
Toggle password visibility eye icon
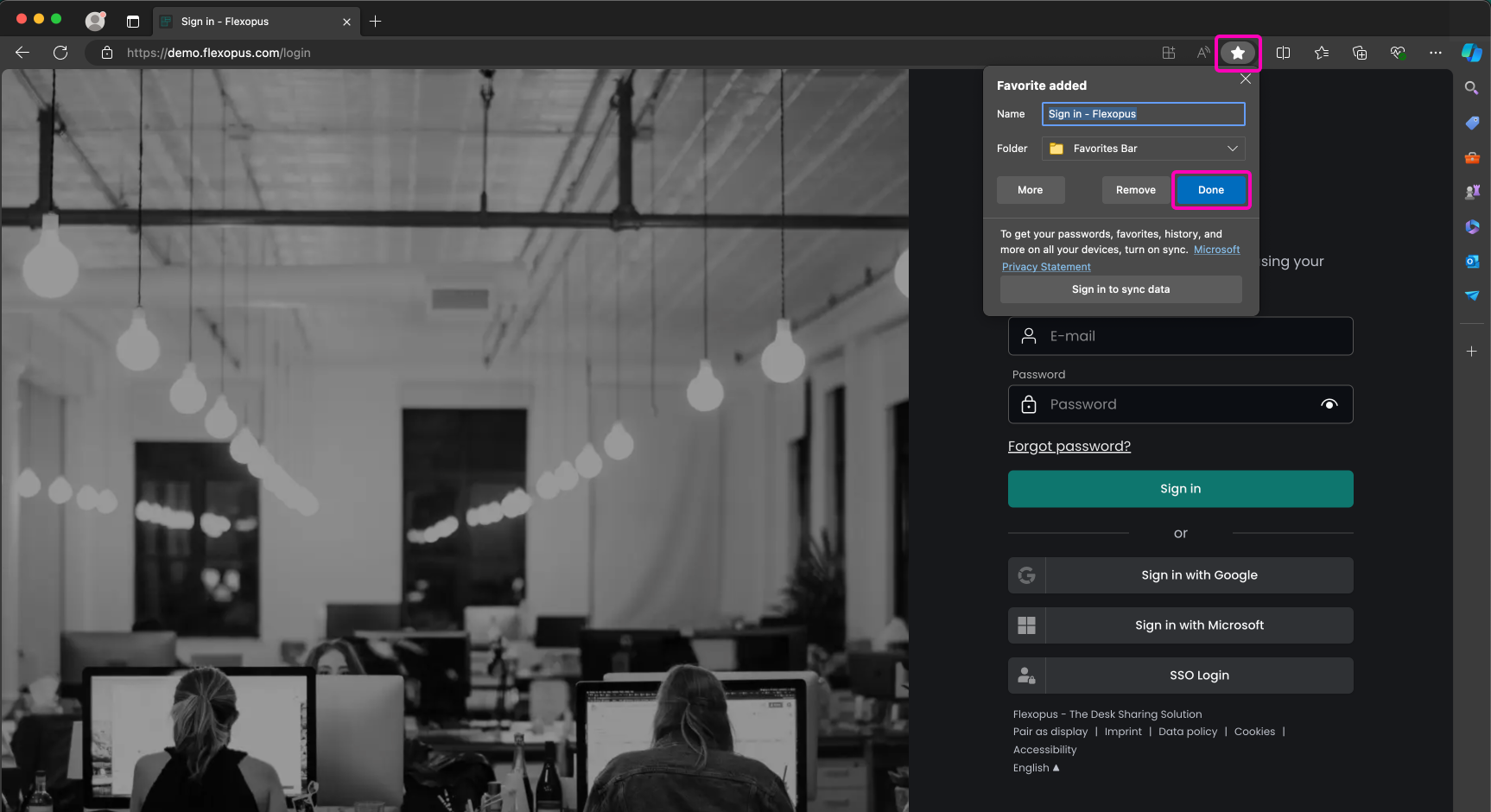click(1329, 404)
